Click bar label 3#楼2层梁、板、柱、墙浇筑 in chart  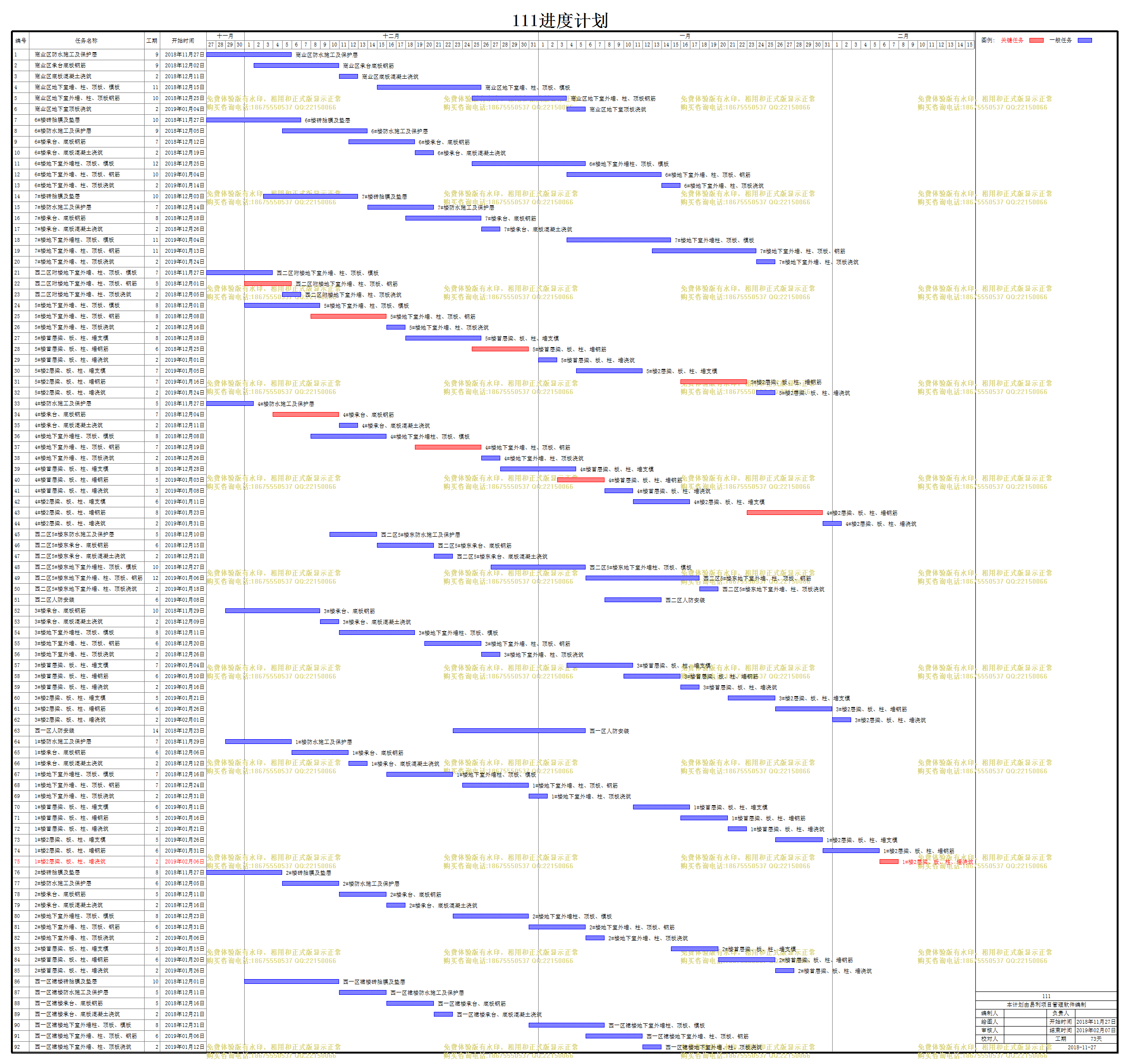pos(890,720)
